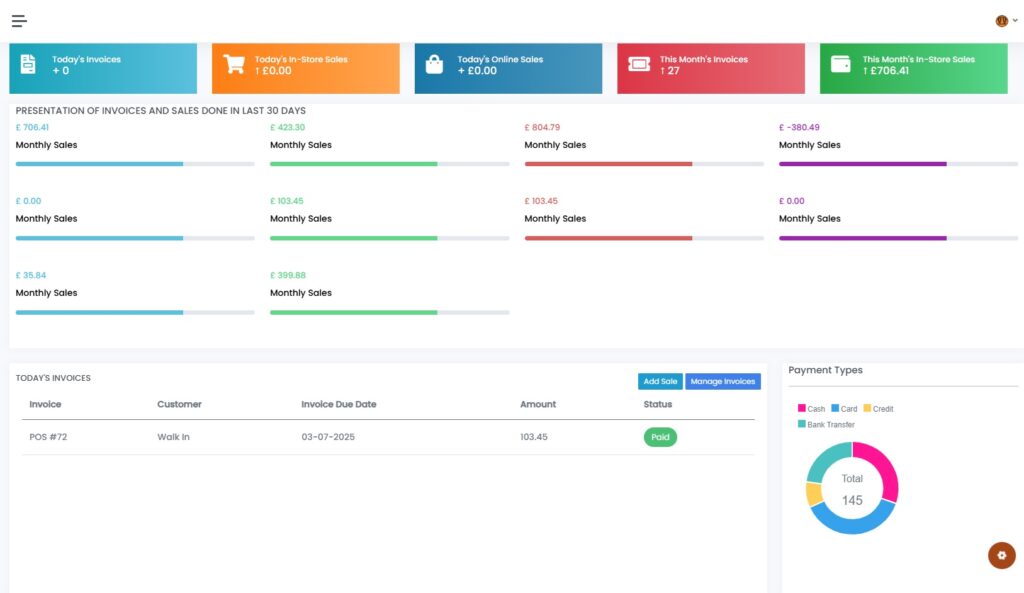Viewport: 1024px width, 593px height.
Task: Toggle the Card legend item in chart
Action: [x=843, y=409]
